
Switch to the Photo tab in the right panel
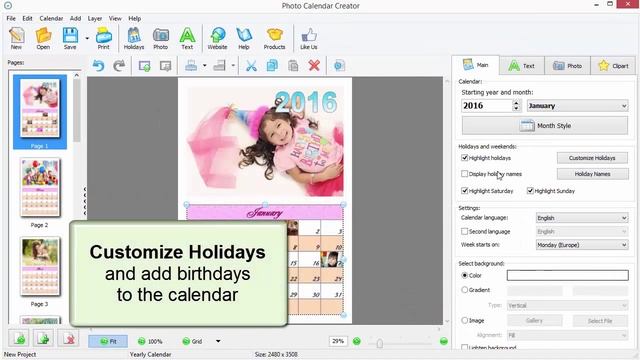tap(567, 66)
